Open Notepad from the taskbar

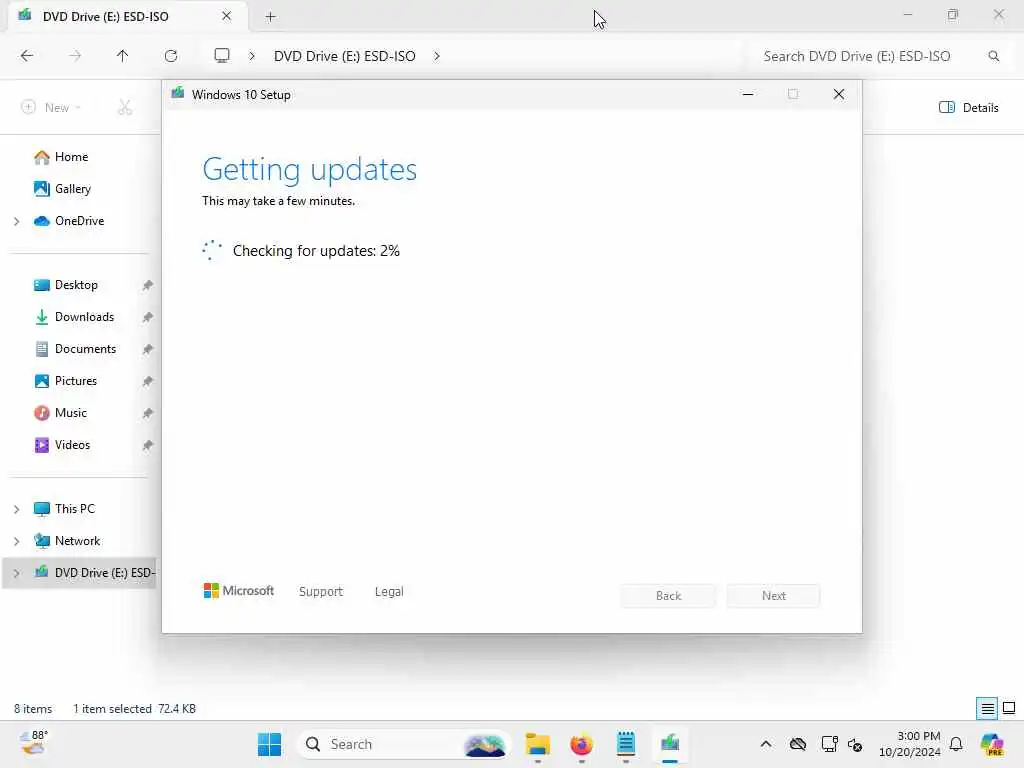coord(626,744)
